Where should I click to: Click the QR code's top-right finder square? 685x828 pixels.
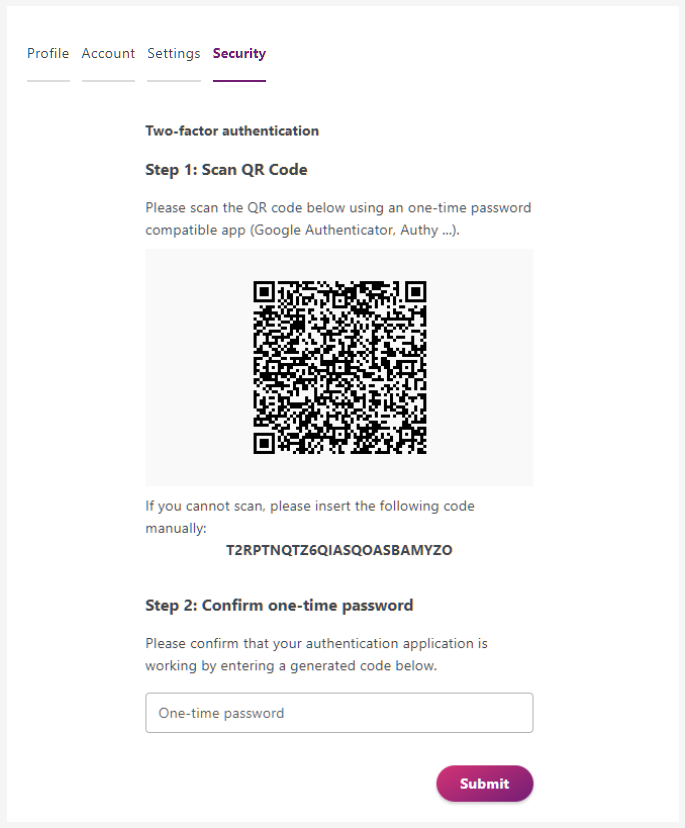coord(415,293)
